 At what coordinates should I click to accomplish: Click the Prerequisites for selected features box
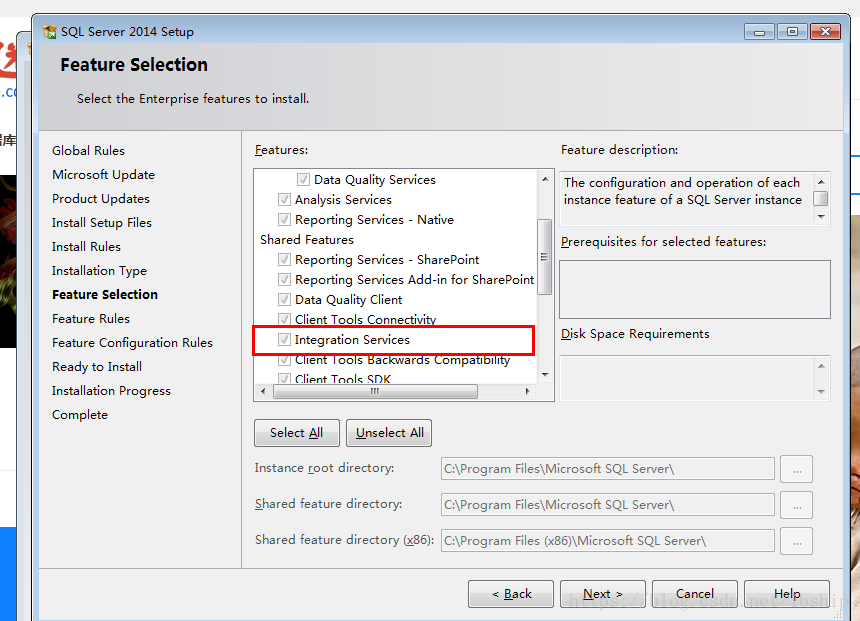[x=694, y=289]
